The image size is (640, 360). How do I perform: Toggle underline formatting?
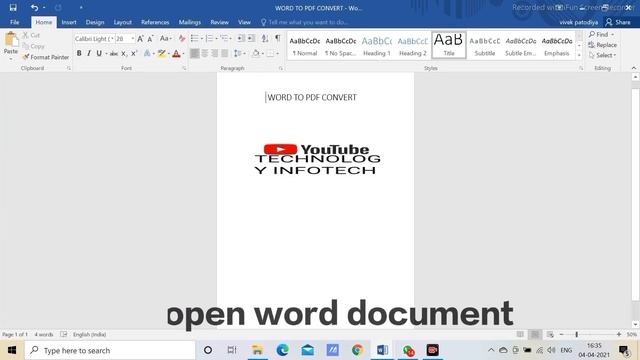click(99, 53)
